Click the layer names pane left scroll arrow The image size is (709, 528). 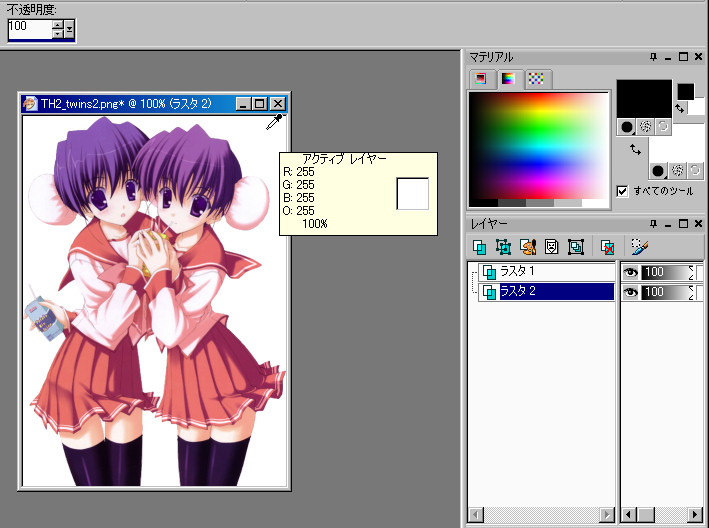pos(475,514)
